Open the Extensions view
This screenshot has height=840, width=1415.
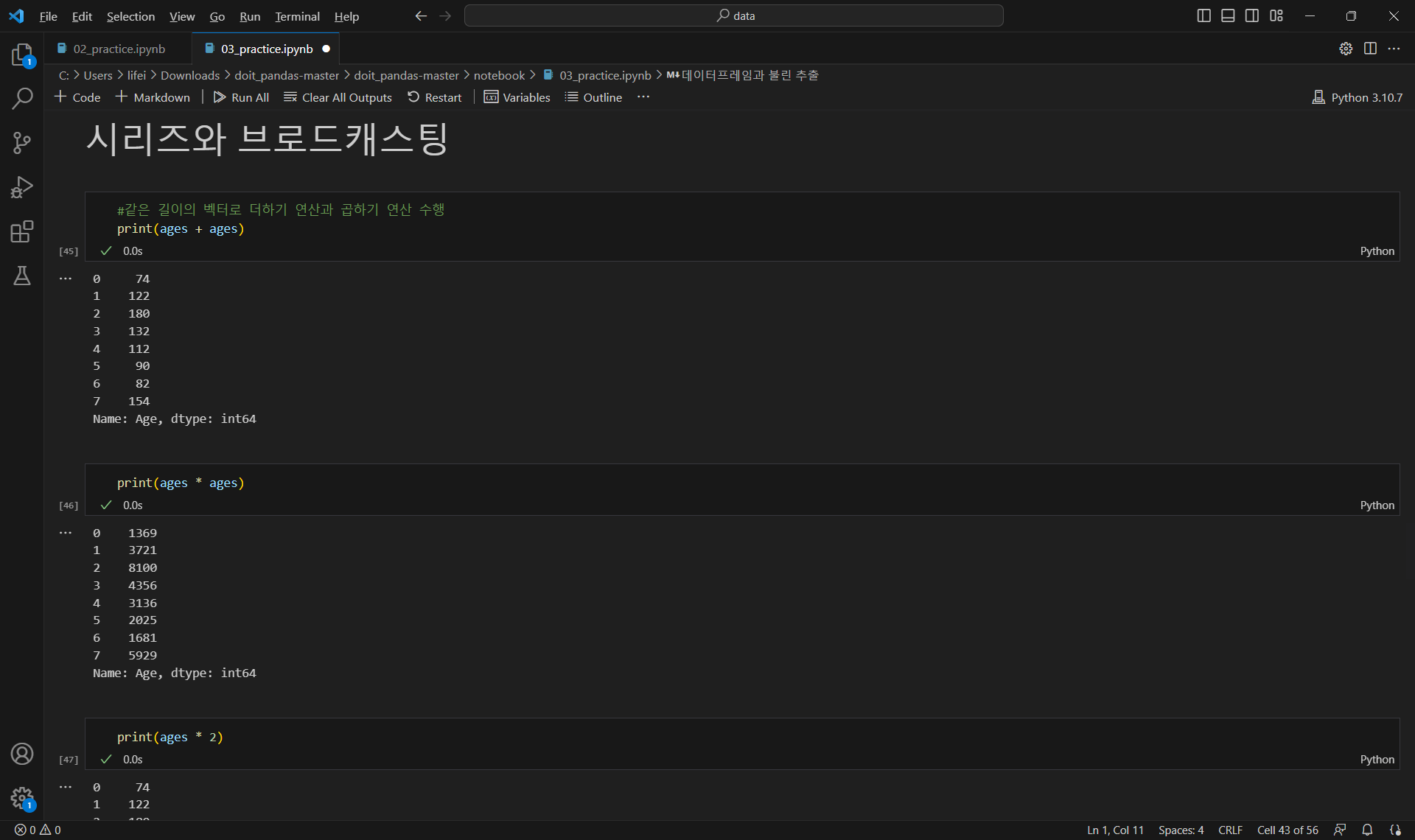[x=22, y=231]
